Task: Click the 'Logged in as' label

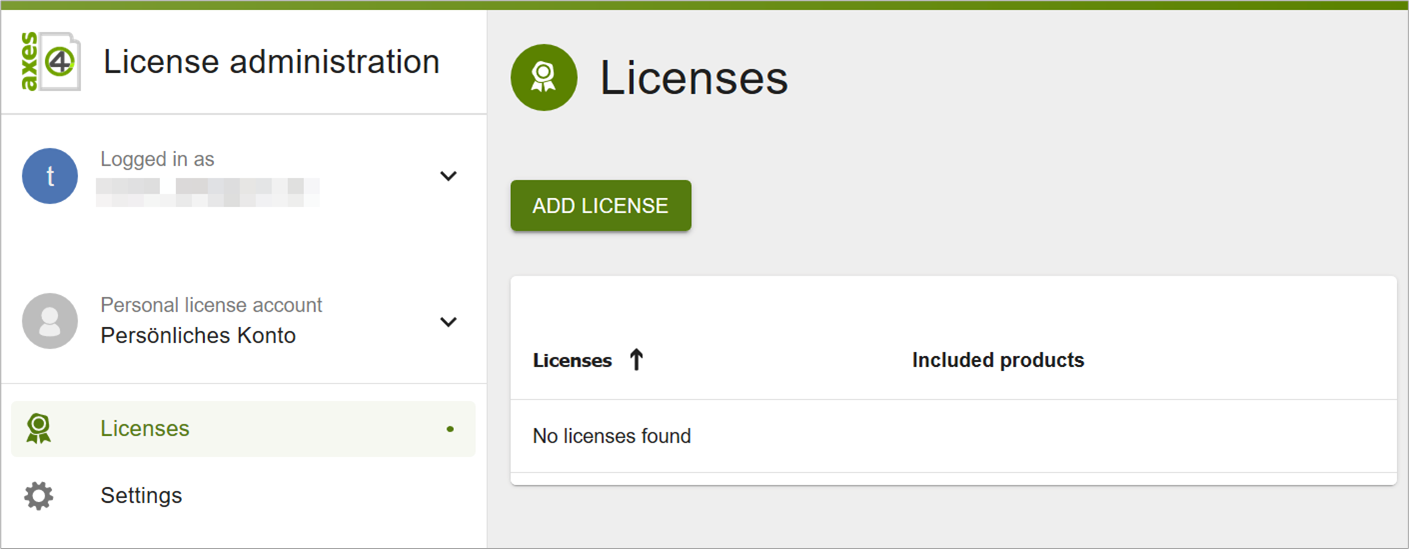Action: point(157,159)
